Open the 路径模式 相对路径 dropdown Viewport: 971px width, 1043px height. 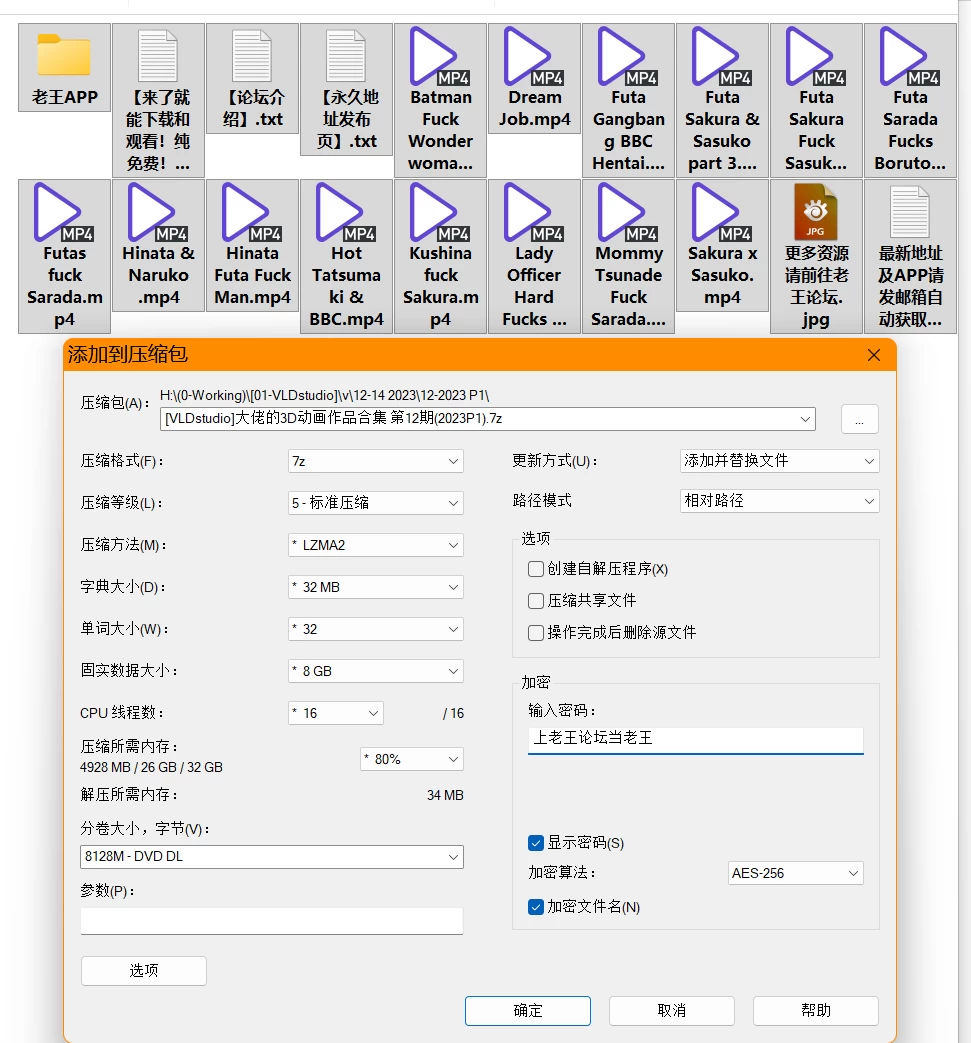tap(779, 501)
